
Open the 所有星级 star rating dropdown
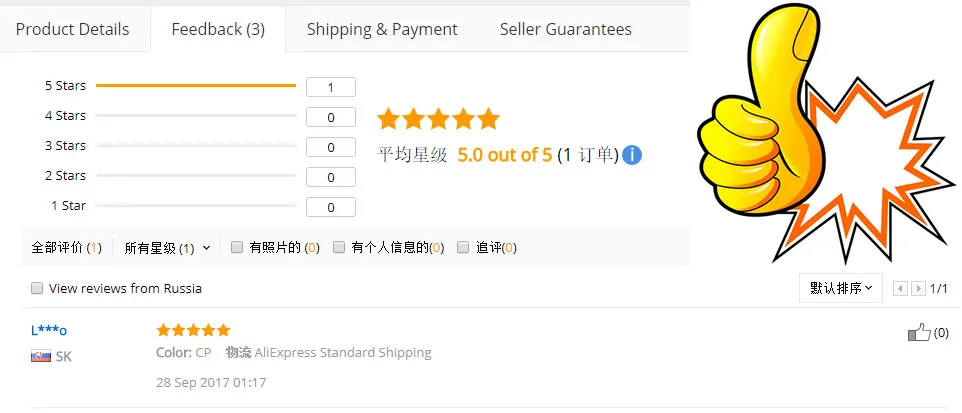(x=167, y=248)
